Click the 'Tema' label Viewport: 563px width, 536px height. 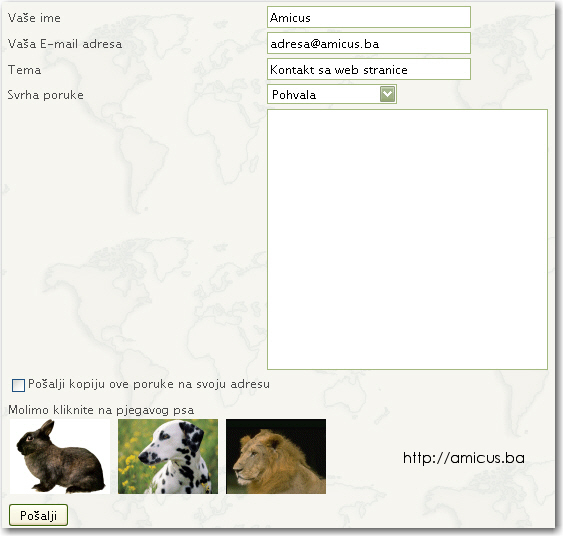(24, 70)
